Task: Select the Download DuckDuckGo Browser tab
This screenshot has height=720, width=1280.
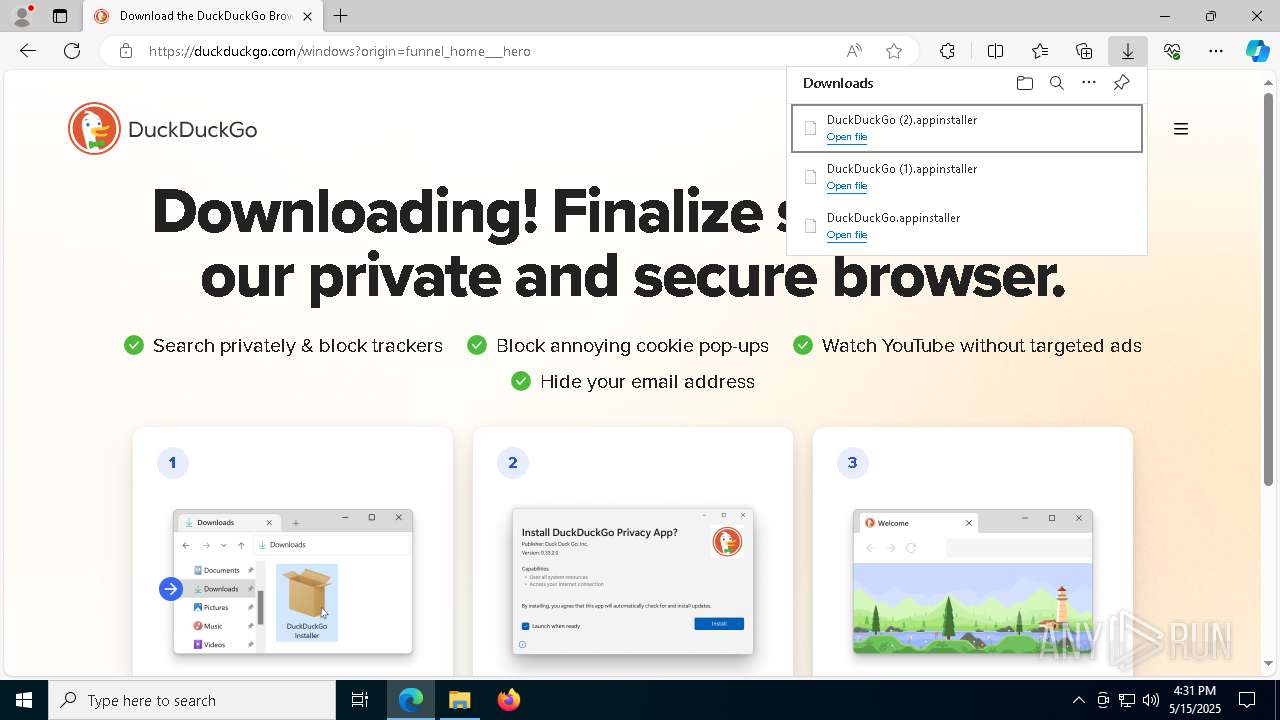Action: tap(203, 16)
